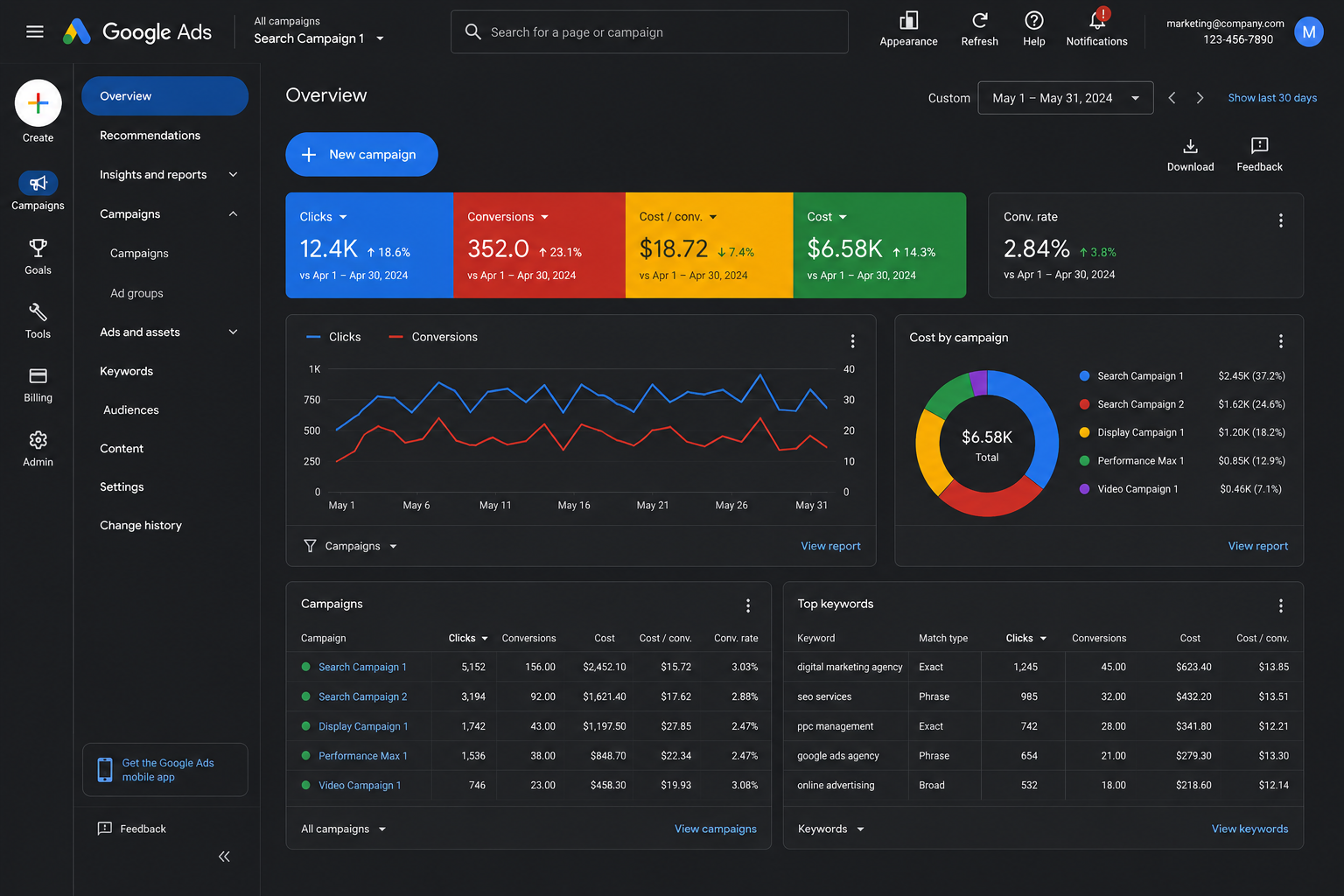Open All campaigns dropdown under table
The image size is (1344, 896).
[x=343, y=829]
